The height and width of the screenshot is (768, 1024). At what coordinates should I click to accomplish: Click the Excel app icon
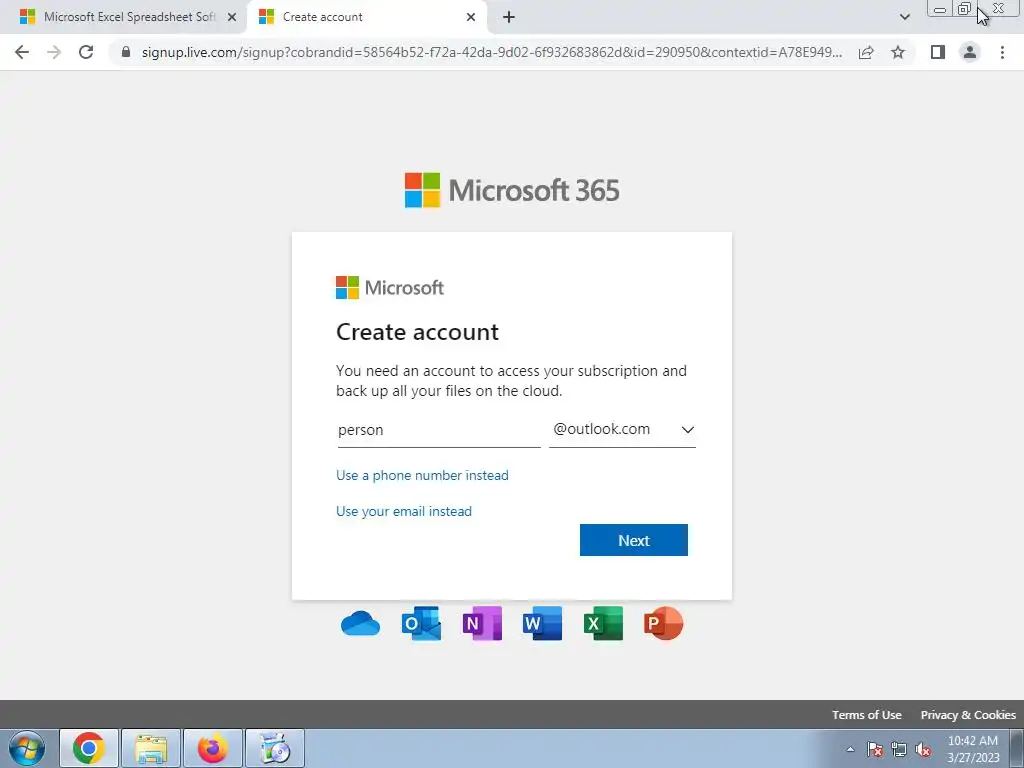pyautogui.click(x=603, y=624)
